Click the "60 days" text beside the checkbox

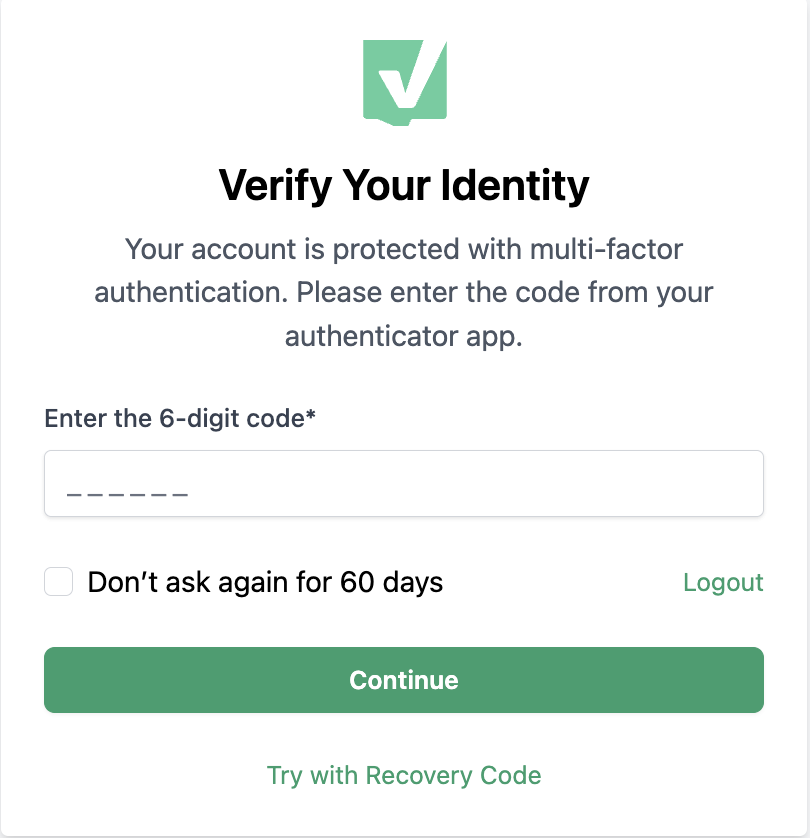click(391, 582)
